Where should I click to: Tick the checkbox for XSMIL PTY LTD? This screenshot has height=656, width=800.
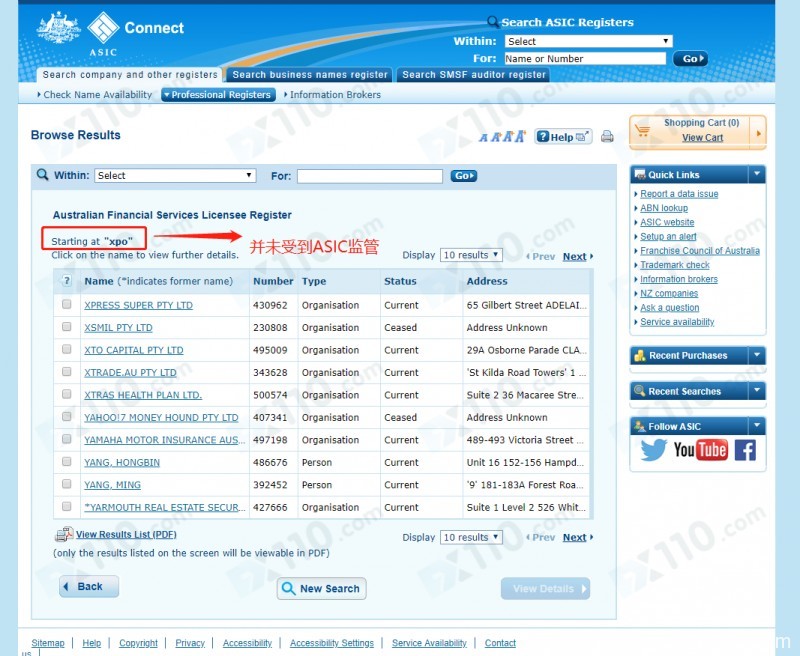(66, 326)
